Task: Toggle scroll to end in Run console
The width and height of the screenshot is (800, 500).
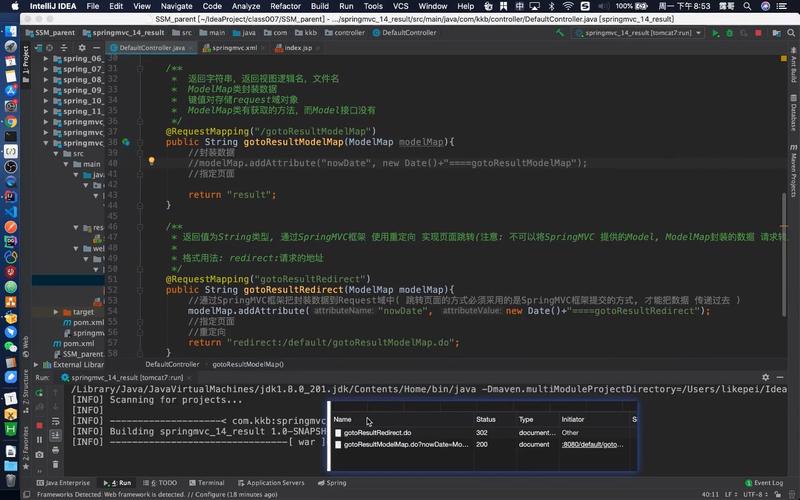Action: [56, 435]
